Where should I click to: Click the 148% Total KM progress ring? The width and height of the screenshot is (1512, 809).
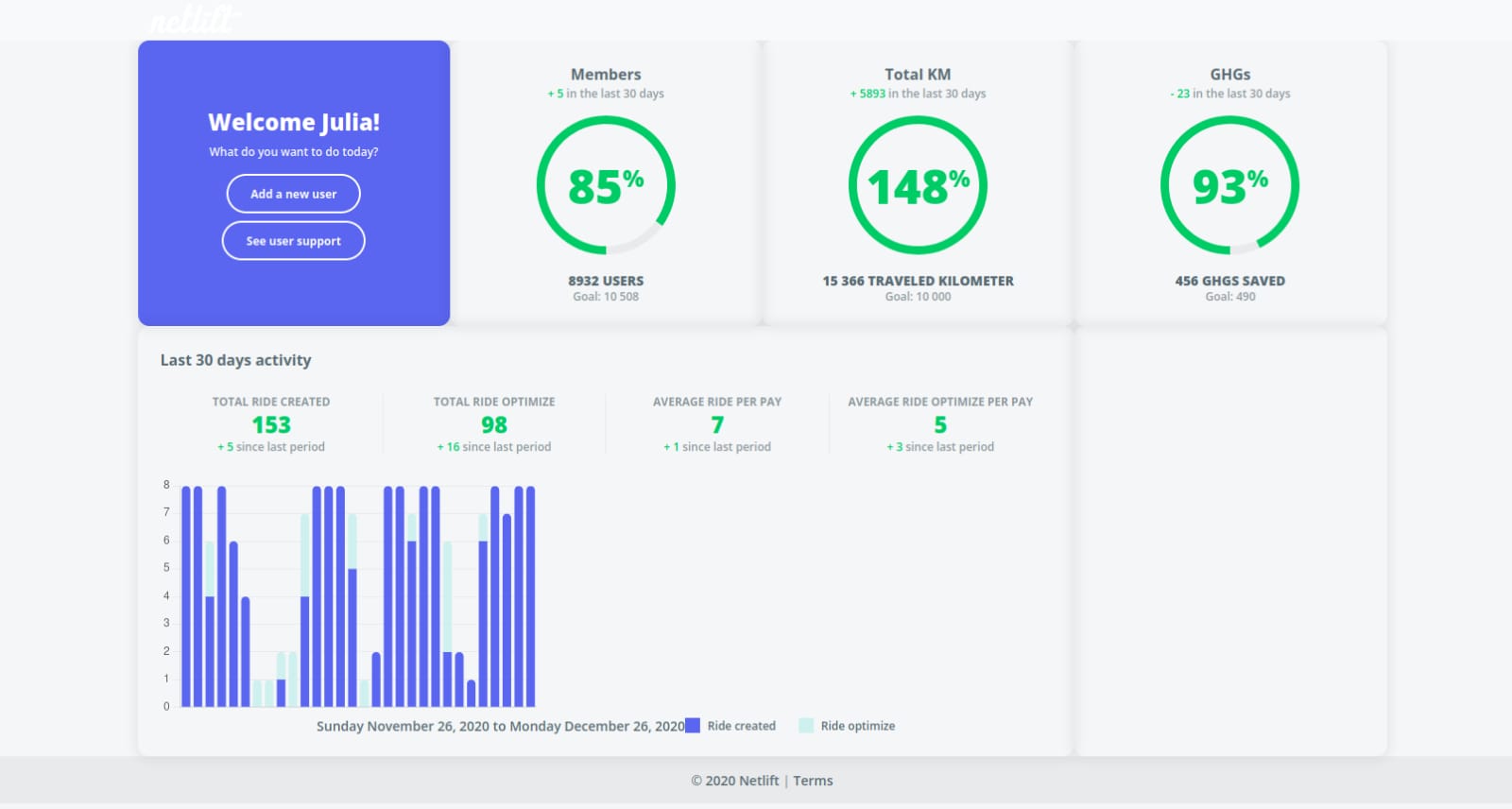[x=918, y=185]
